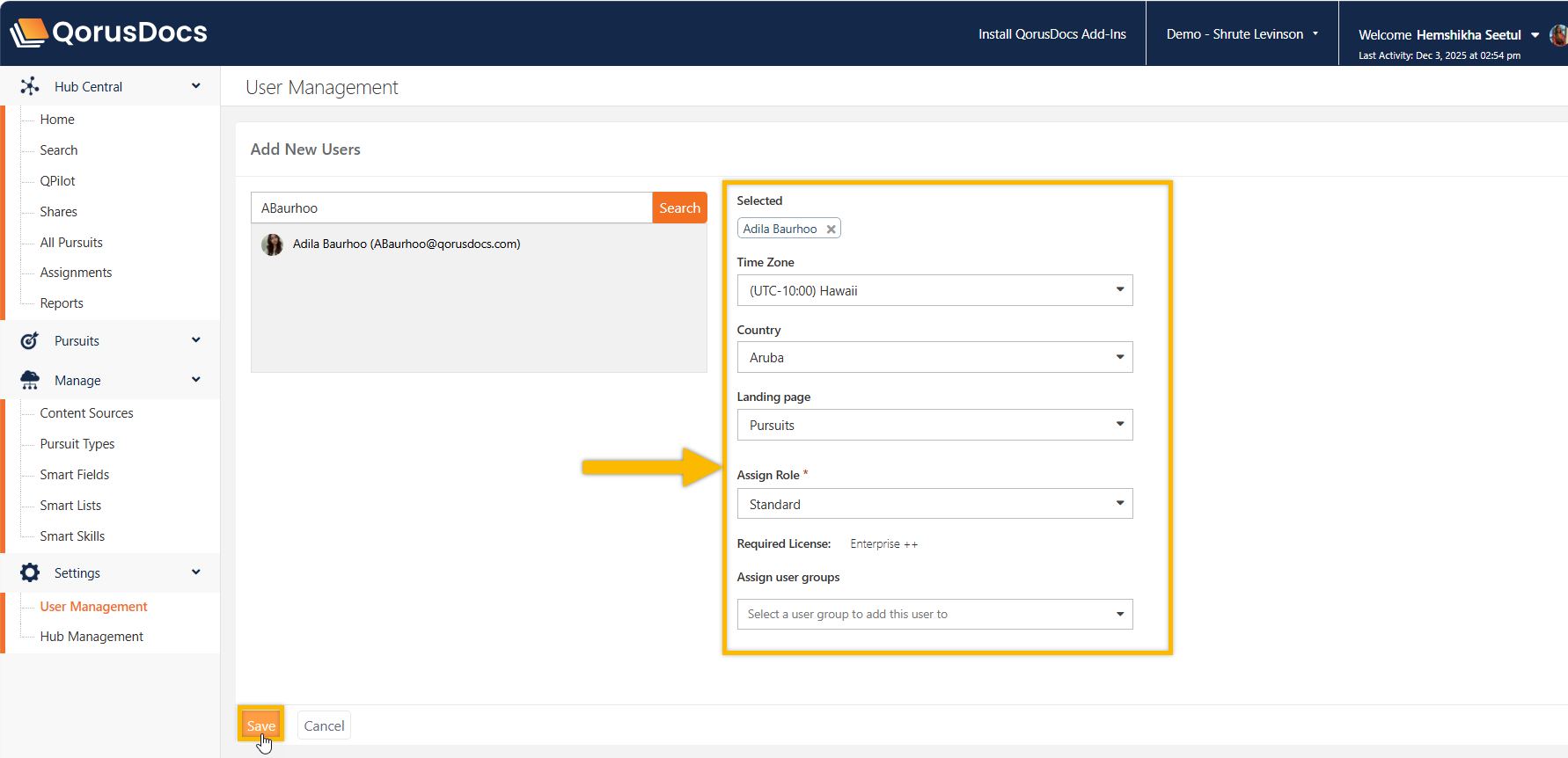The height and width of the screenshot is (758, 1568).
Task: Click the Hub Central network icon
Action: coord(30,86)
